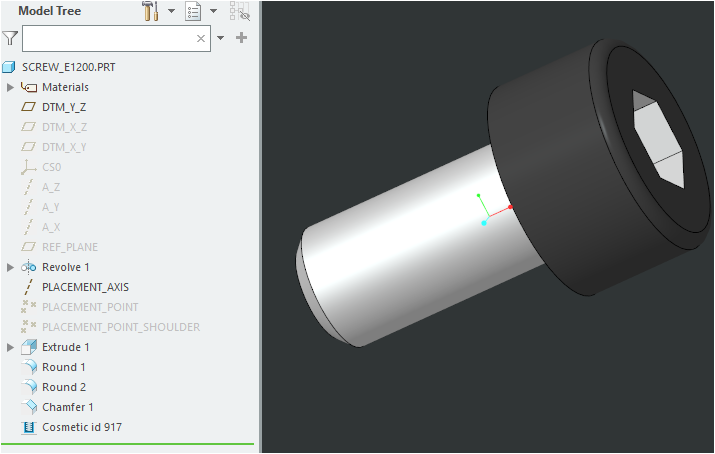Click the Cosmetic id 917 thread icon
Viewport: 715px width, 454px height.
[x=29, y=427]
